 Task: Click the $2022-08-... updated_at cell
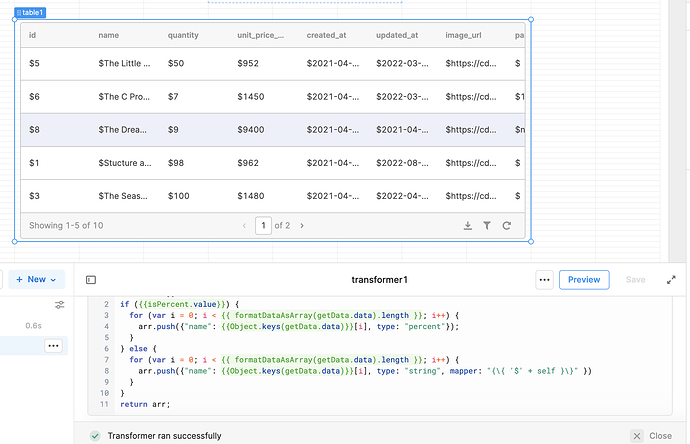click(x=402, y=163)
